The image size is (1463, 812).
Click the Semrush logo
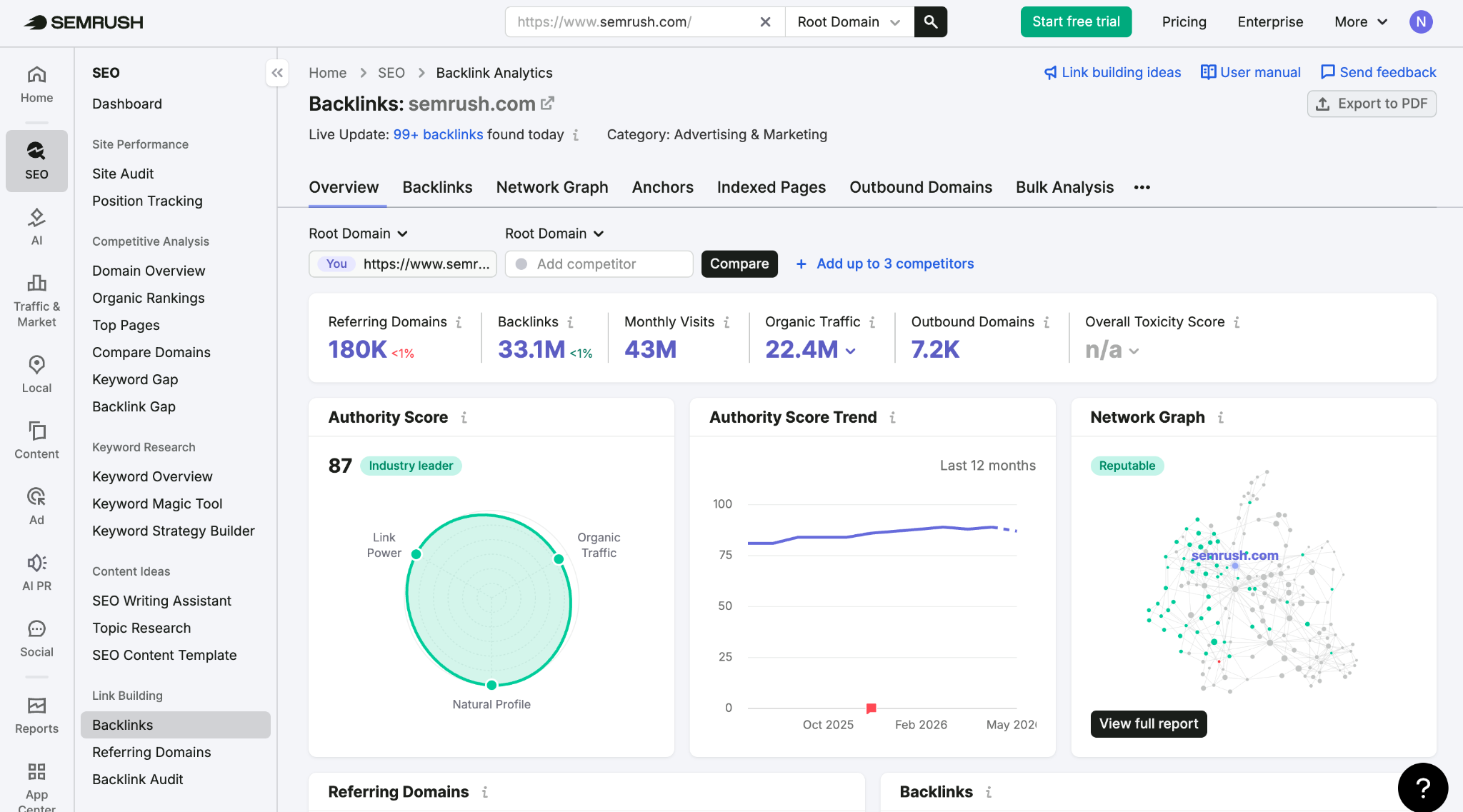[x=84, y=22]
